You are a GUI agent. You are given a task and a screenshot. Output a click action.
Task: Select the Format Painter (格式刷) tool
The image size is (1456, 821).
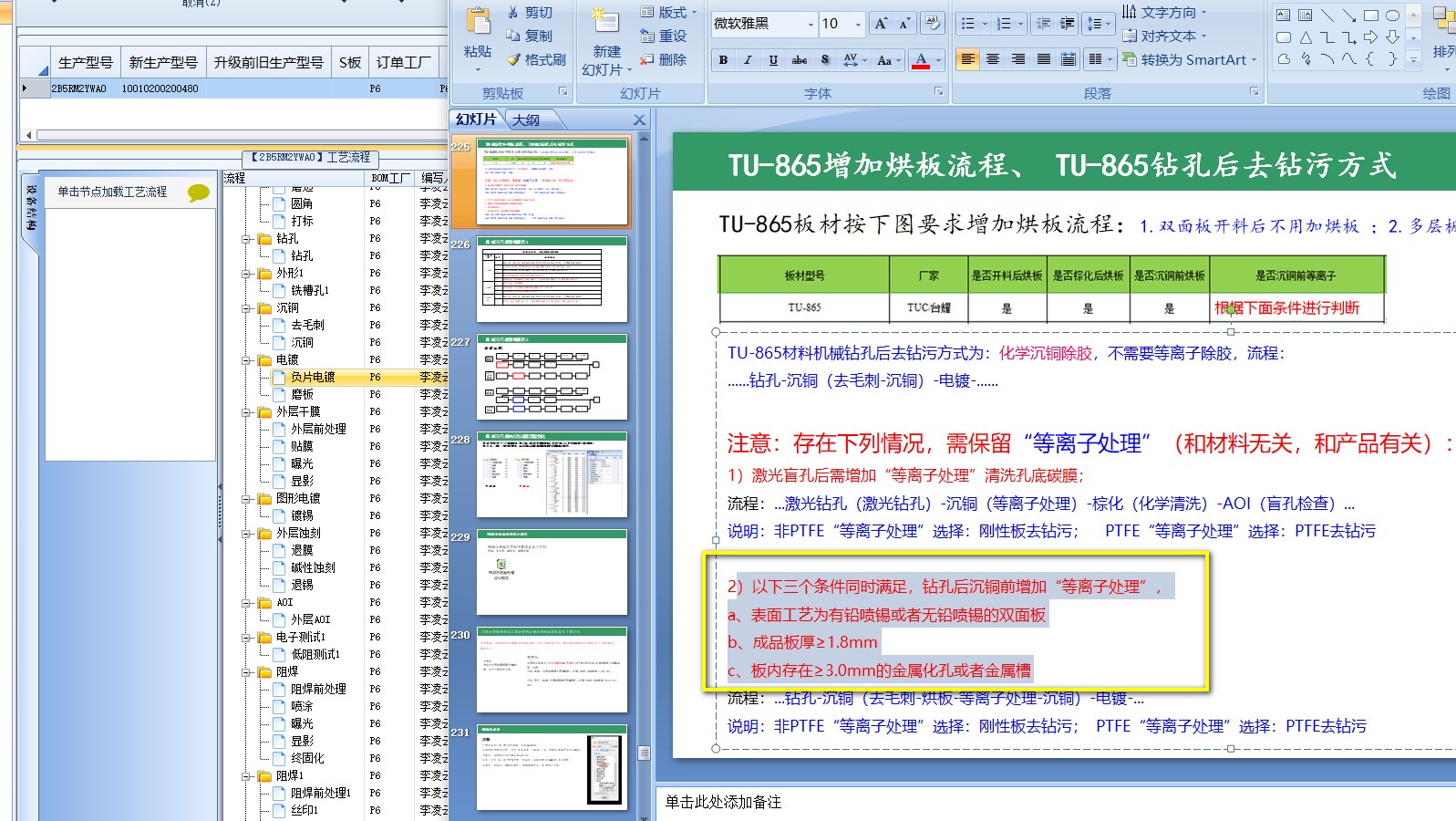pos(537,59)
